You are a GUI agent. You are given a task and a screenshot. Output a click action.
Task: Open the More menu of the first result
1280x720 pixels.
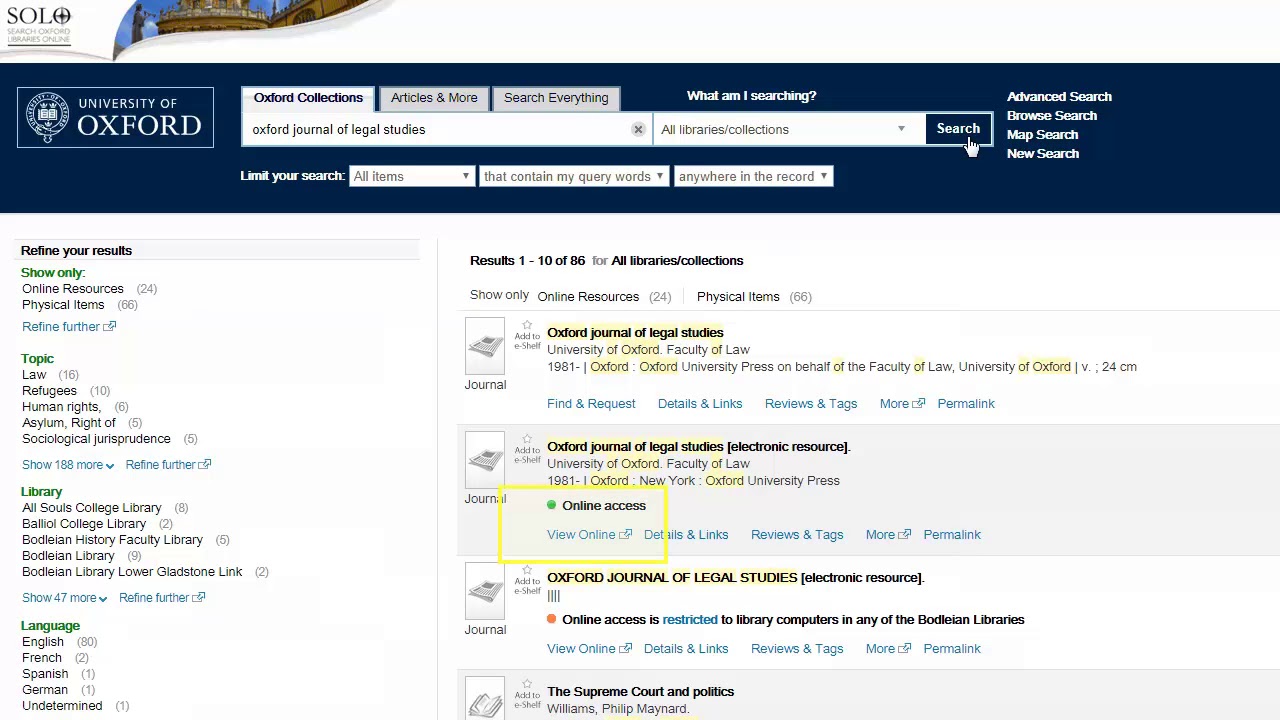[902, 404]
